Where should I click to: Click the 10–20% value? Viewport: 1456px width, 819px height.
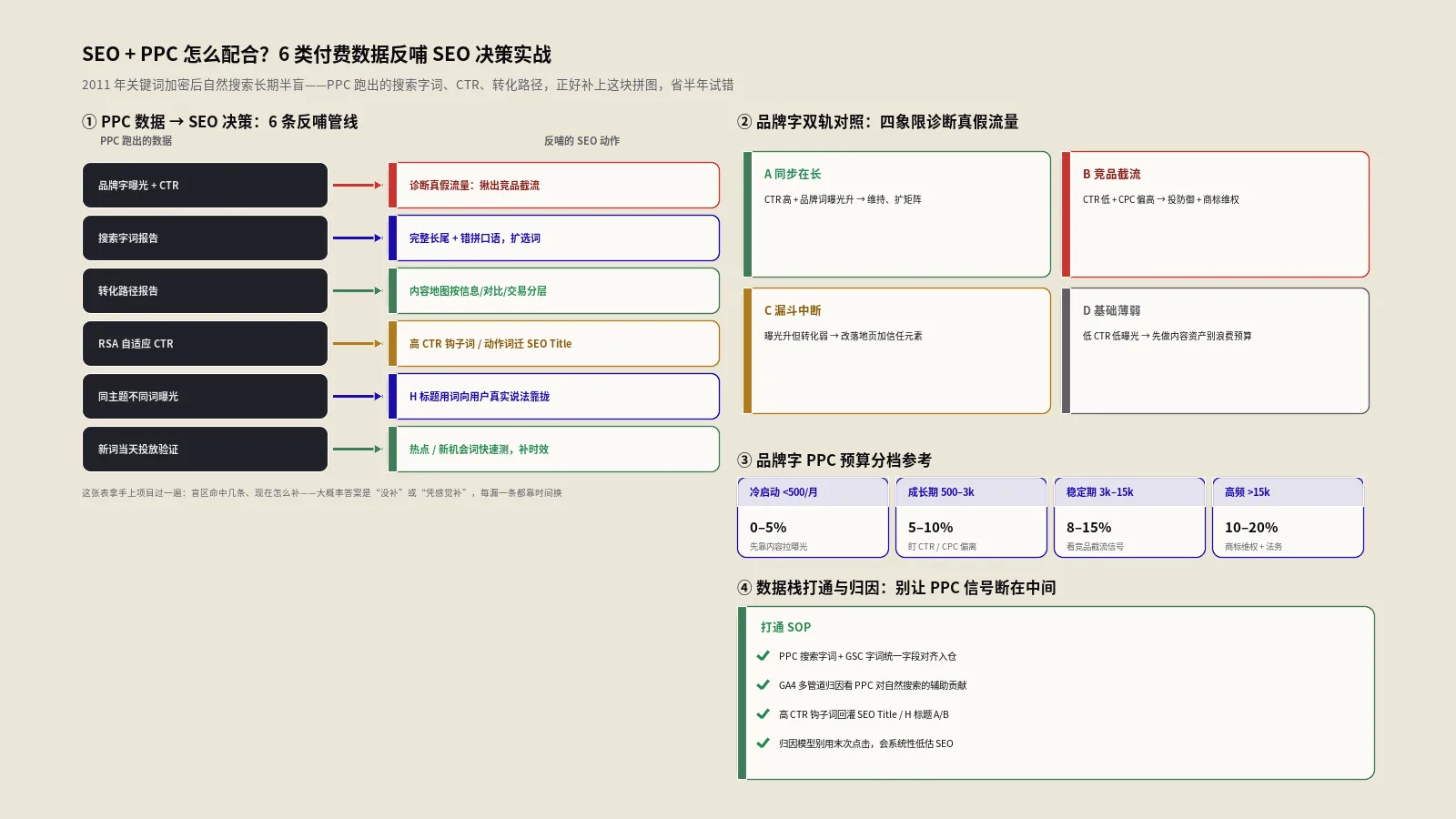point(1251,527)
